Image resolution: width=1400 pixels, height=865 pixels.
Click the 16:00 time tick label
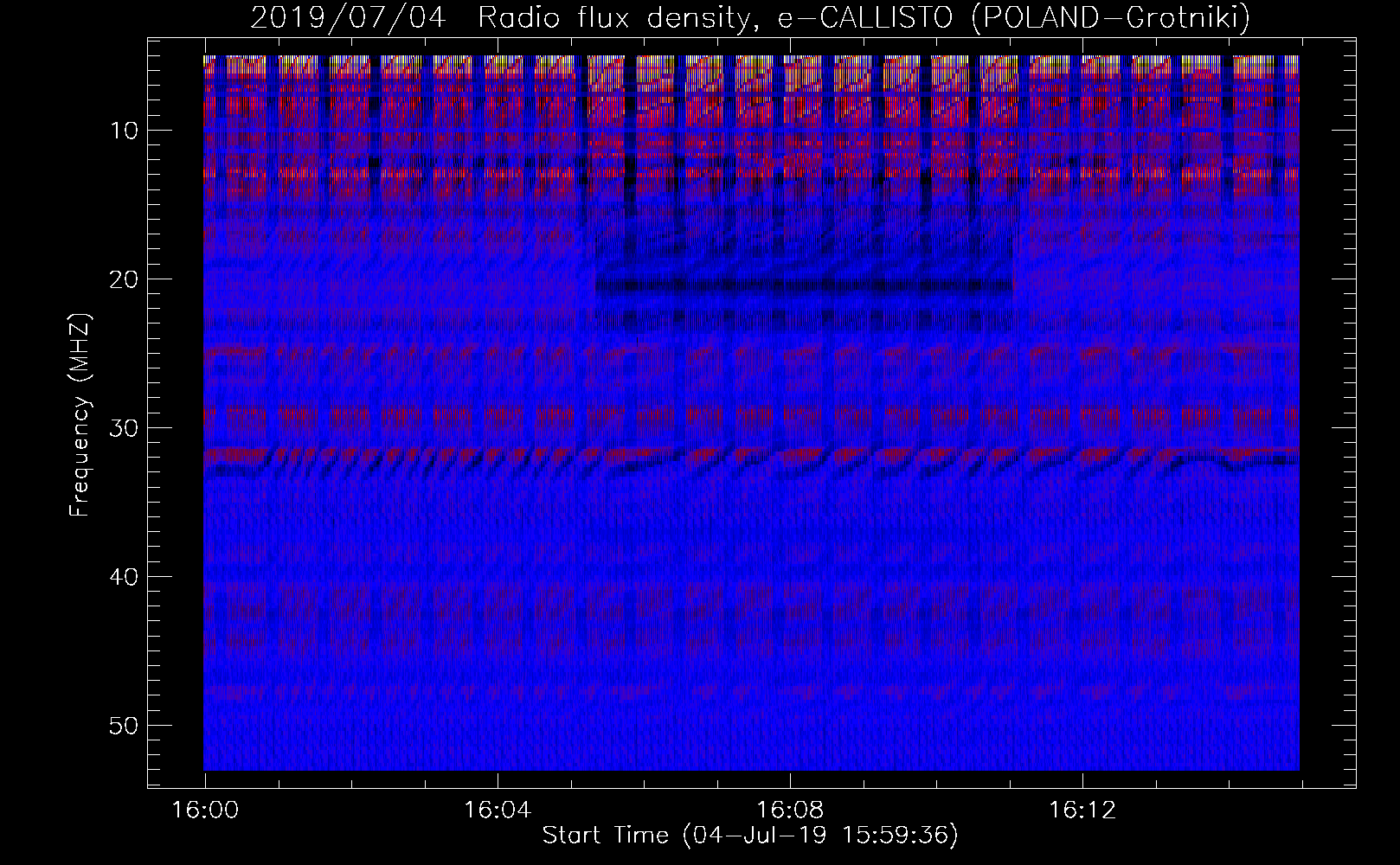pos(205,811)
